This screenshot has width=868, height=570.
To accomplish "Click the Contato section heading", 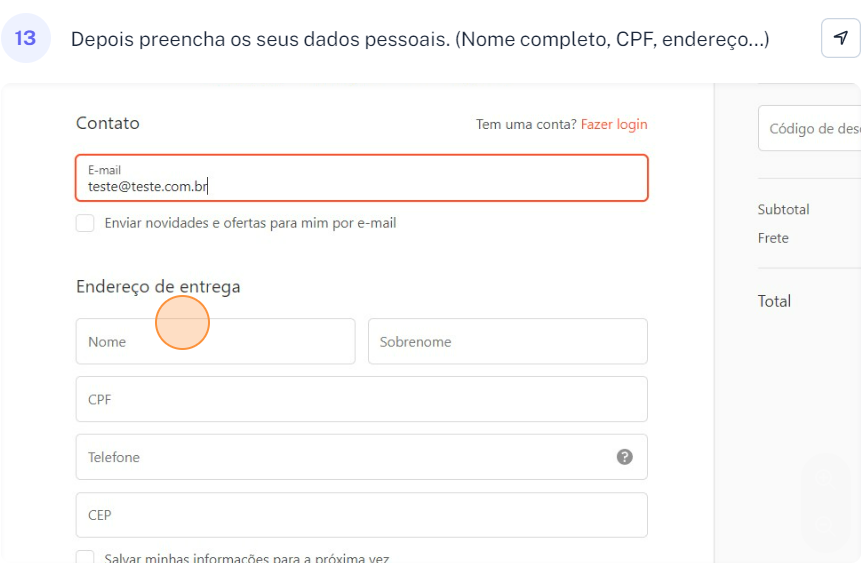I will [x=108, y=123].
